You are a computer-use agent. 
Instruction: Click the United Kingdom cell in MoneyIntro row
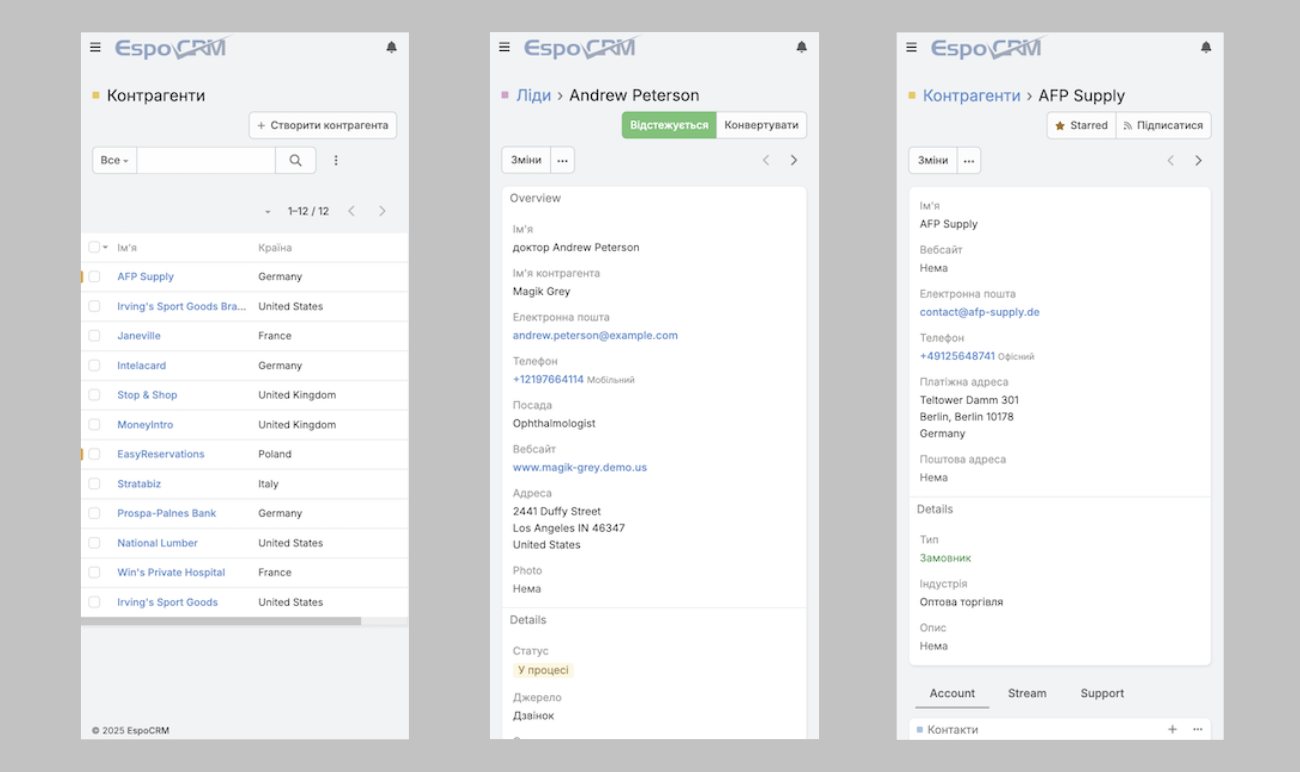pos(297,425)
